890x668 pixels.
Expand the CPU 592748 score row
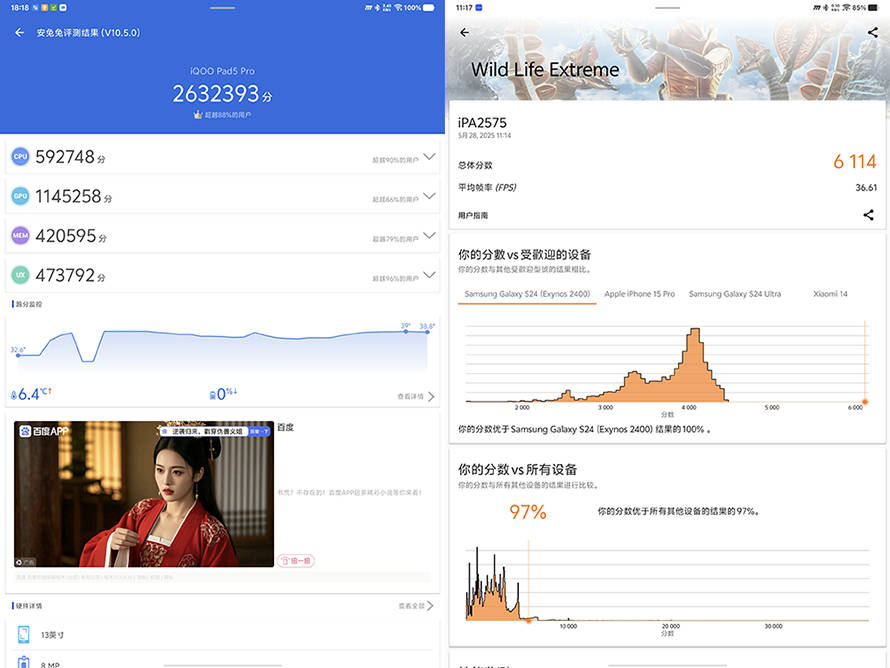point(429,157)
